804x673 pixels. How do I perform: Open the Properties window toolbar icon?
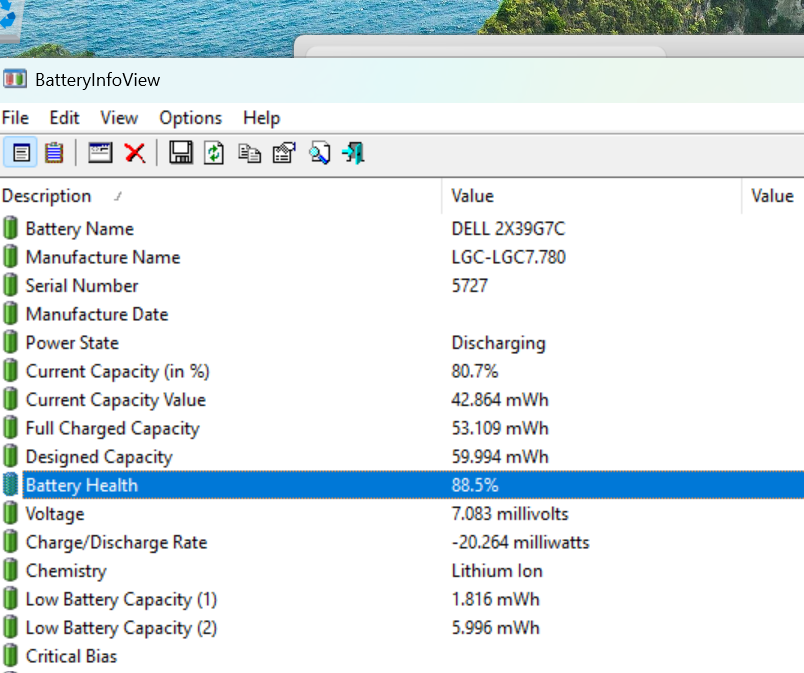(100, 153)
